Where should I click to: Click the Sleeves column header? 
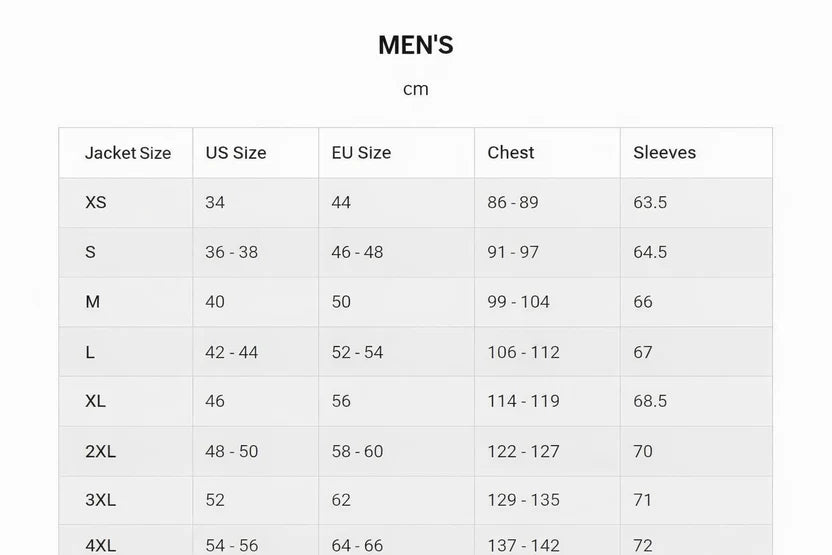664,153
